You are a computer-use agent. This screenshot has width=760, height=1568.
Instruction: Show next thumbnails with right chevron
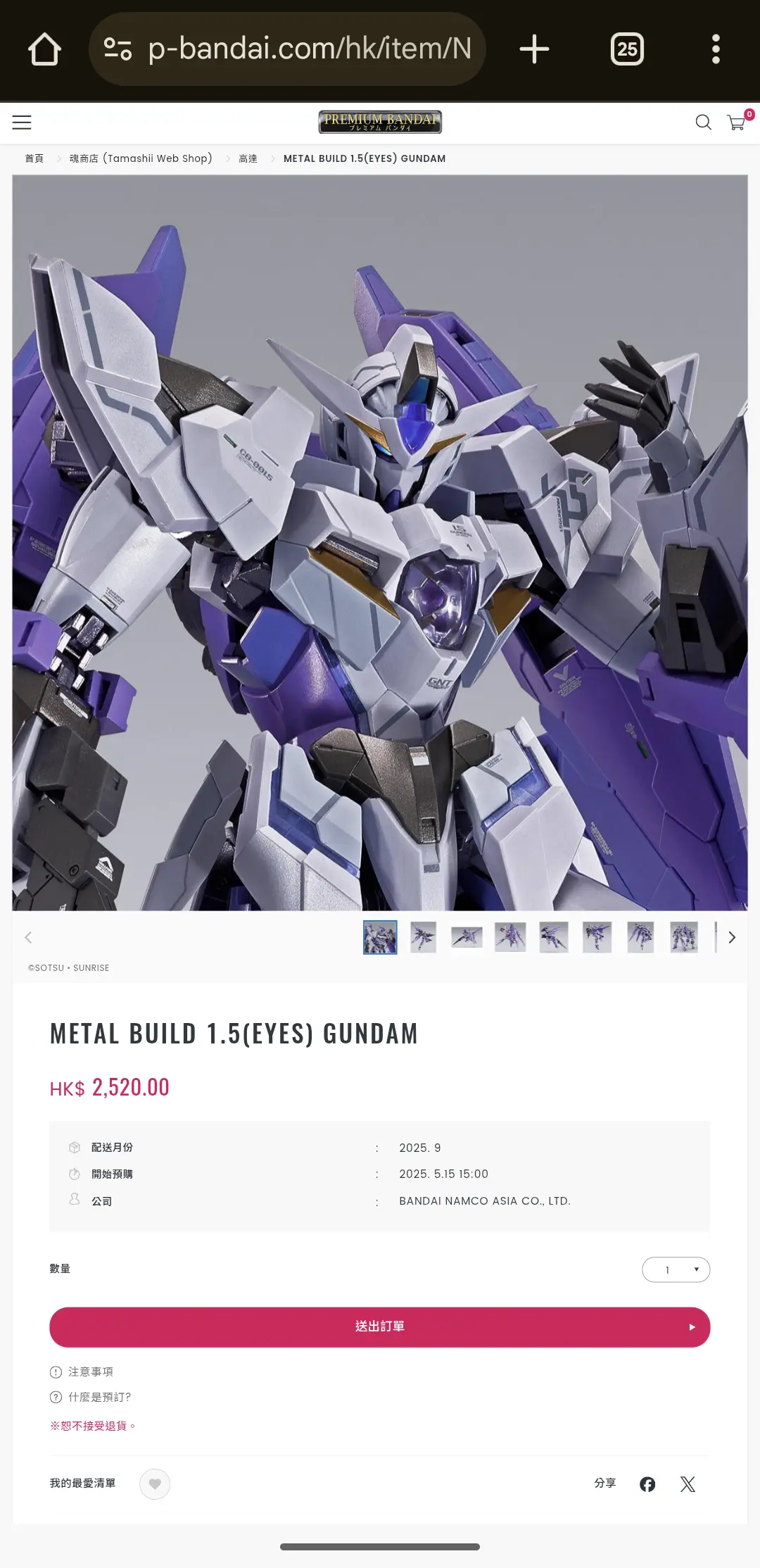click(732, 937)
